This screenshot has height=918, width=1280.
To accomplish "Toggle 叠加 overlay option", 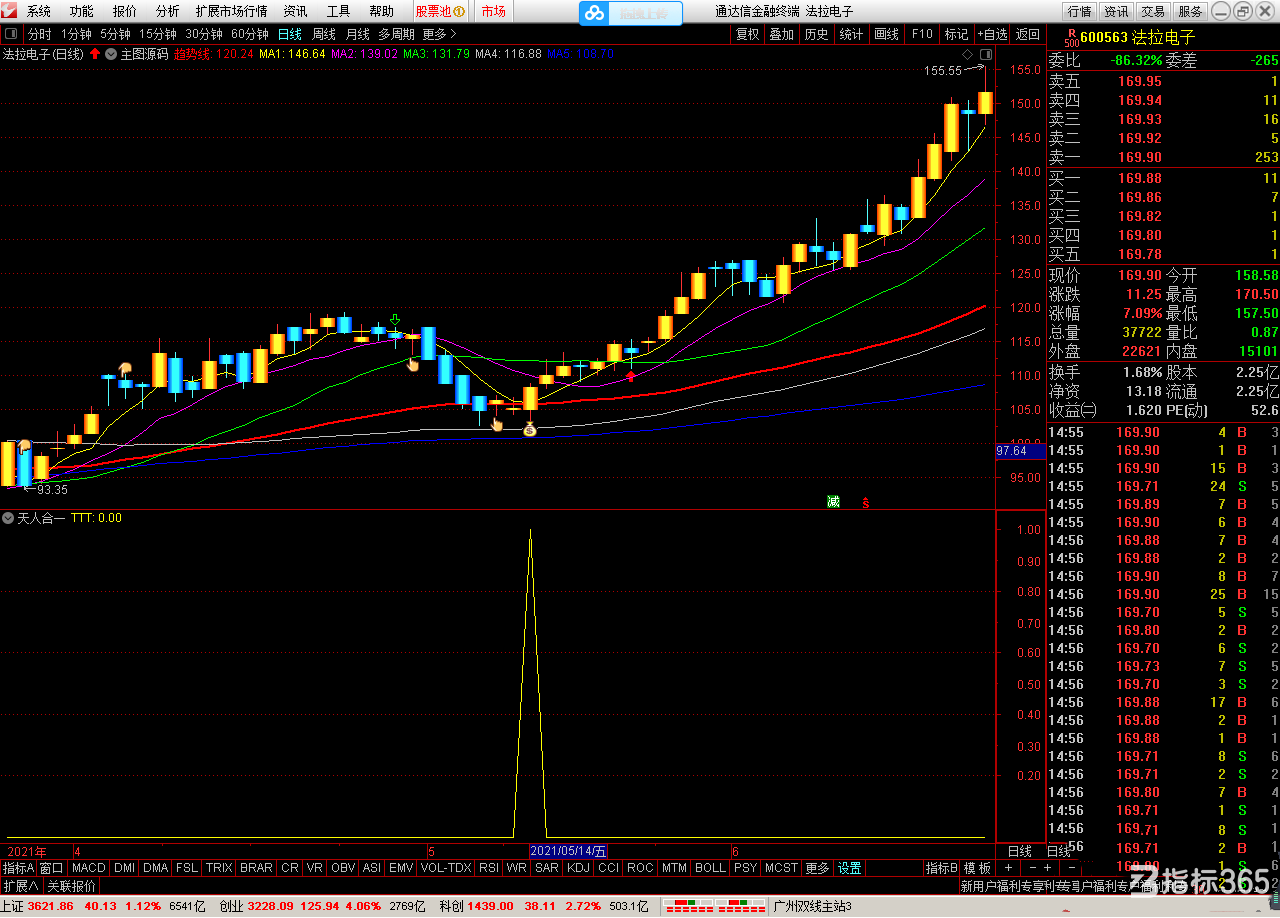I will 782,34.
